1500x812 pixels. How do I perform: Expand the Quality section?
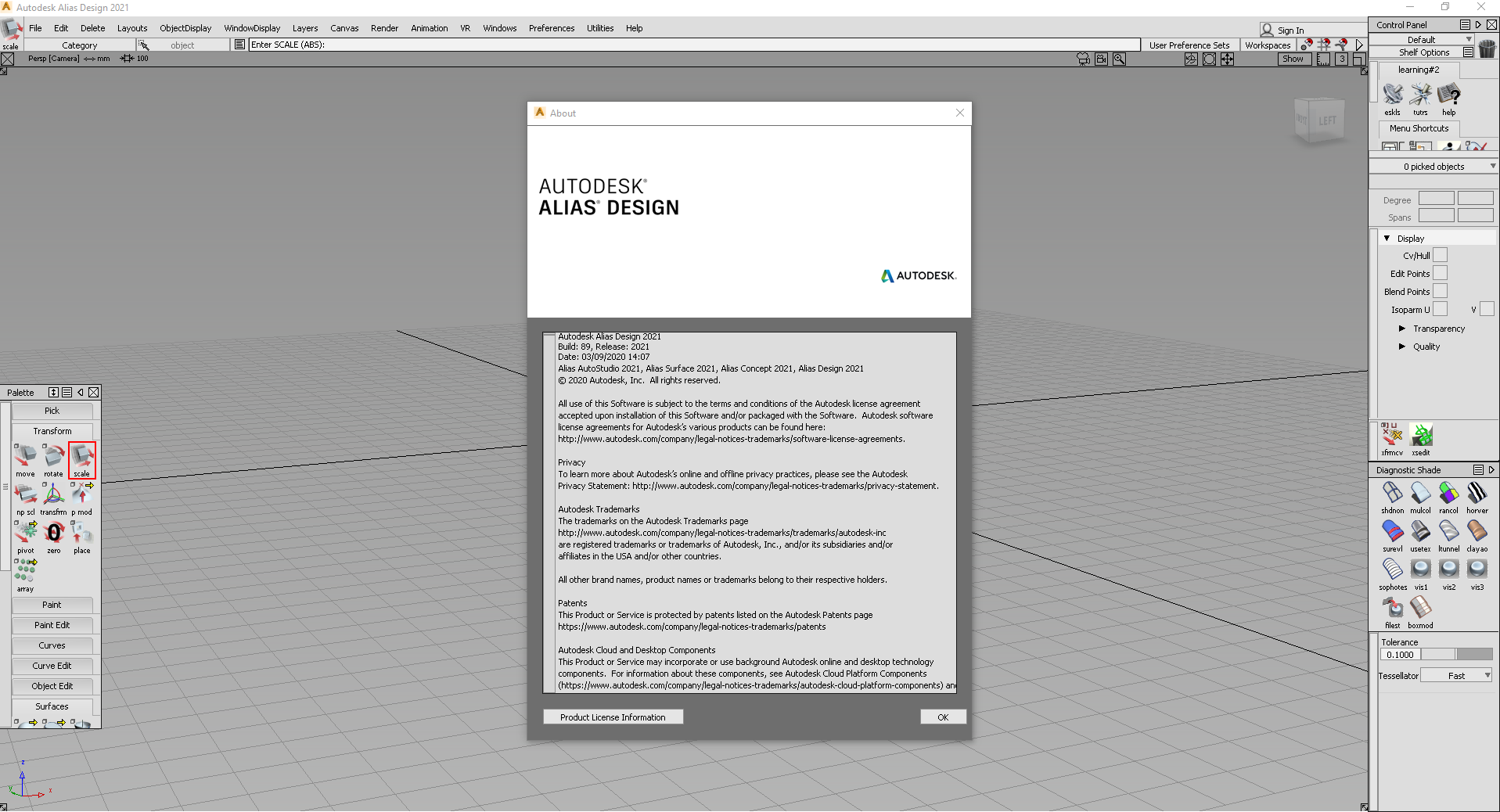[x=1402, y=347]
